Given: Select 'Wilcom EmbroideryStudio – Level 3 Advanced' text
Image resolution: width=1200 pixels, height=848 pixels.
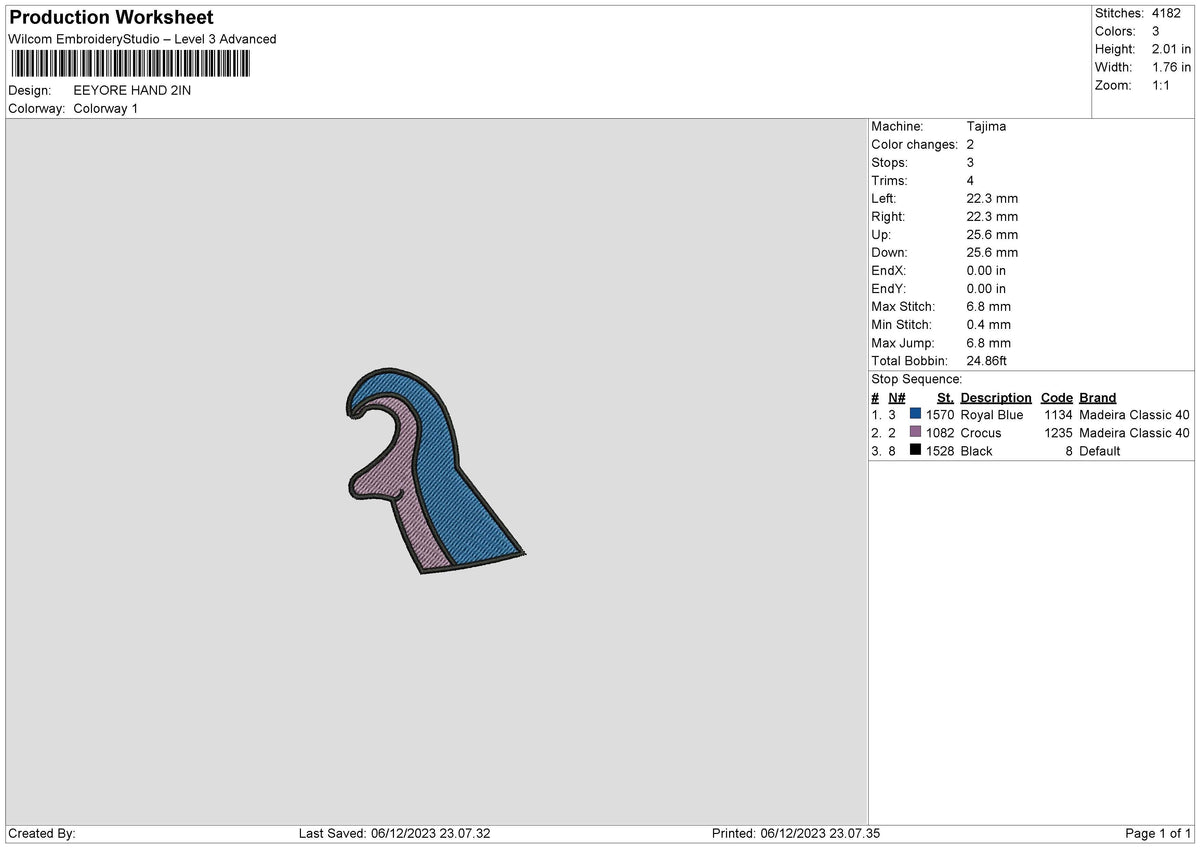Looking at the screenshot, I should coord(142,39).
